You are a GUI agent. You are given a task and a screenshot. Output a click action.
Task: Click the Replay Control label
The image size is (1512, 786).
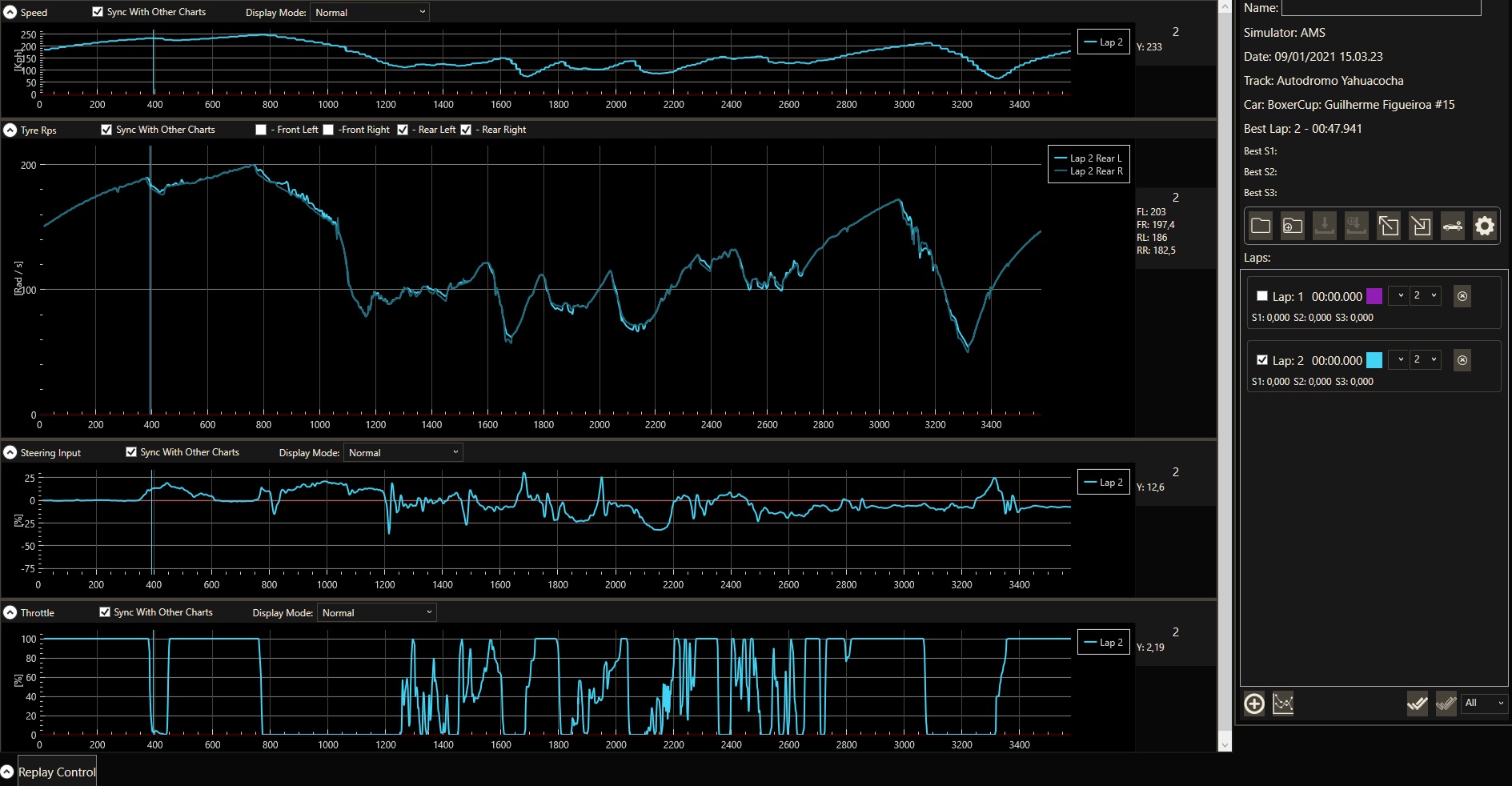[x=57, y=772]
